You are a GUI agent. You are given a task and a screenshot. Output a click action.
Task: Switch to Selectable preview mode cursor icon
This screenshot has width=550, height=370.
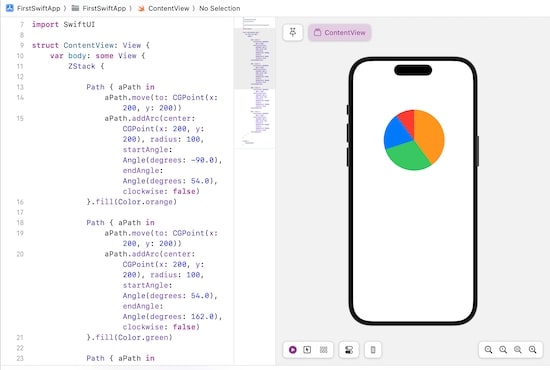pyautogui.click(x=307, y=350)
